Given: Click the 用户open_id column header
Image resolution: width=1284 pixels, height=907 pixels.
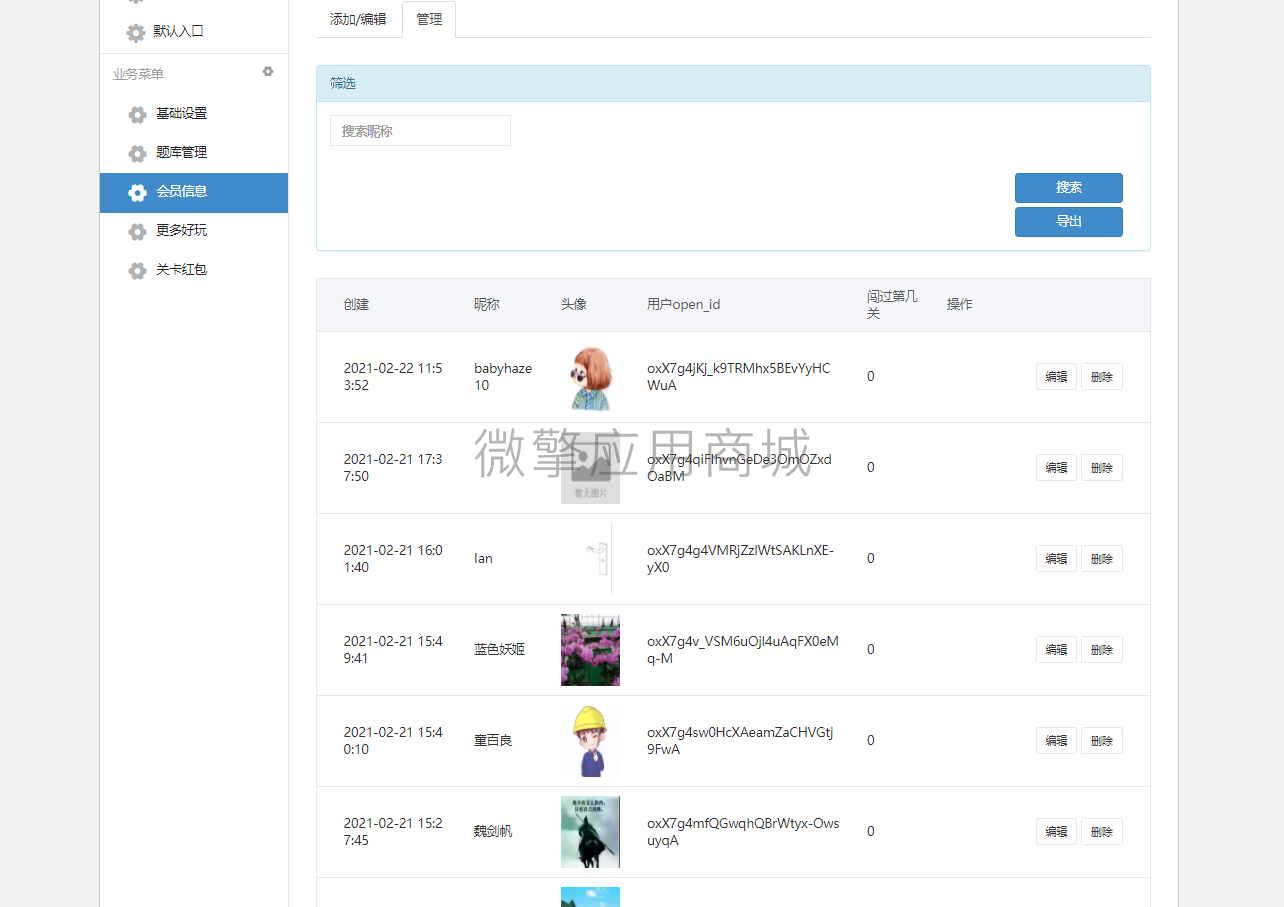Looking at the screenshot, I should [x=683, y=304].
